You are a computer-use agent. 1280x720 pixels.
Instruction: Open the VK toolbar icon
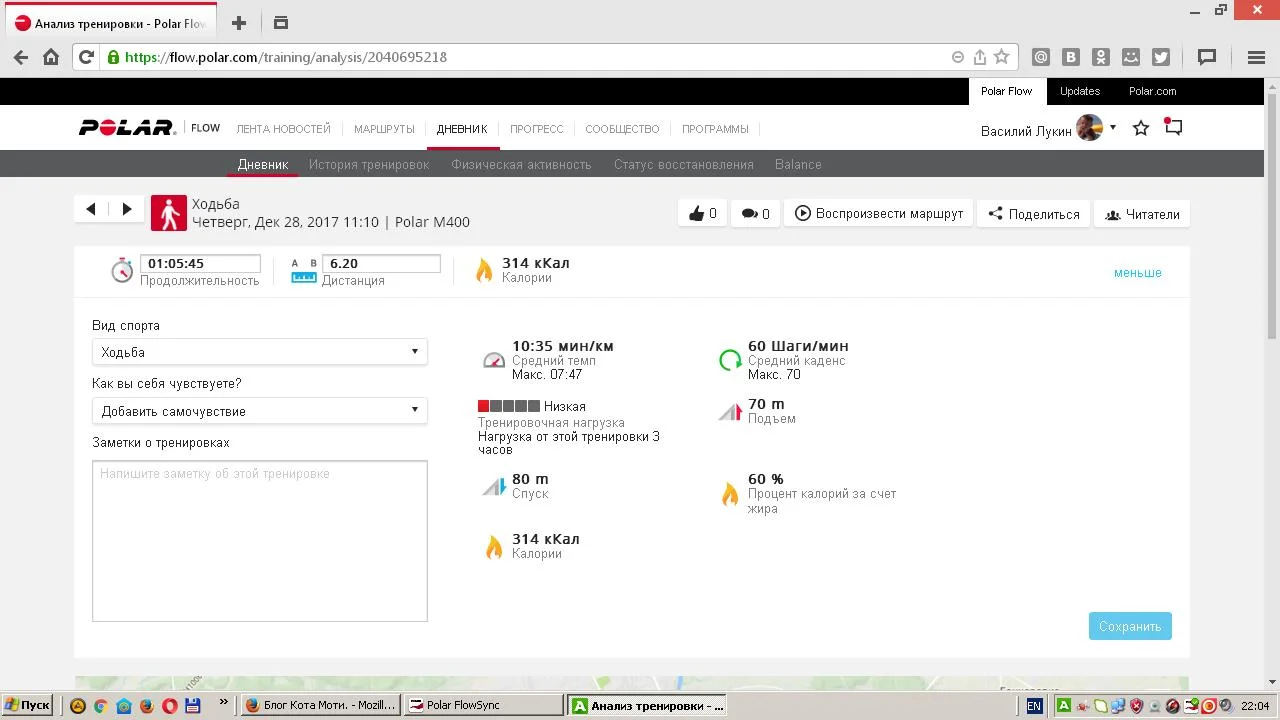[1071, 57]
